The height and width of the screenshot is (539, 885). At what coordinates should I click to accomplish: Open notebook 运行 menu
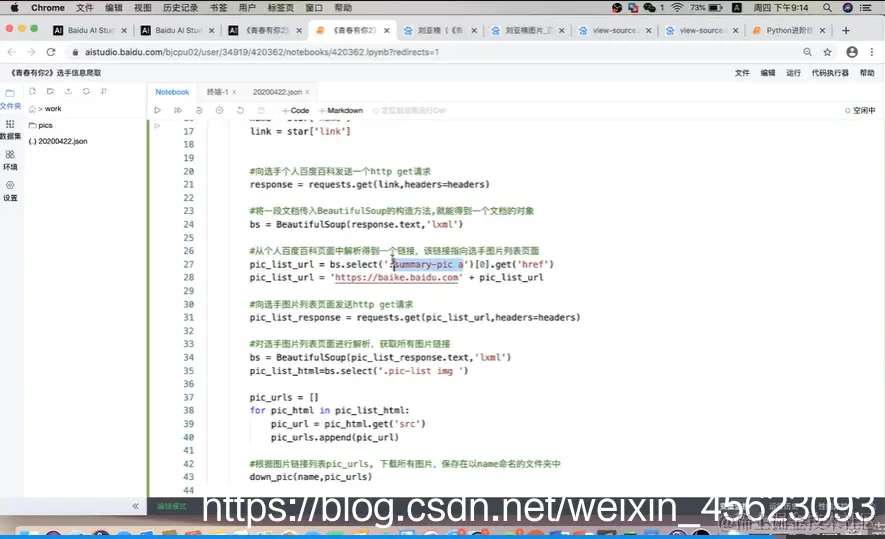pos(794,73)
